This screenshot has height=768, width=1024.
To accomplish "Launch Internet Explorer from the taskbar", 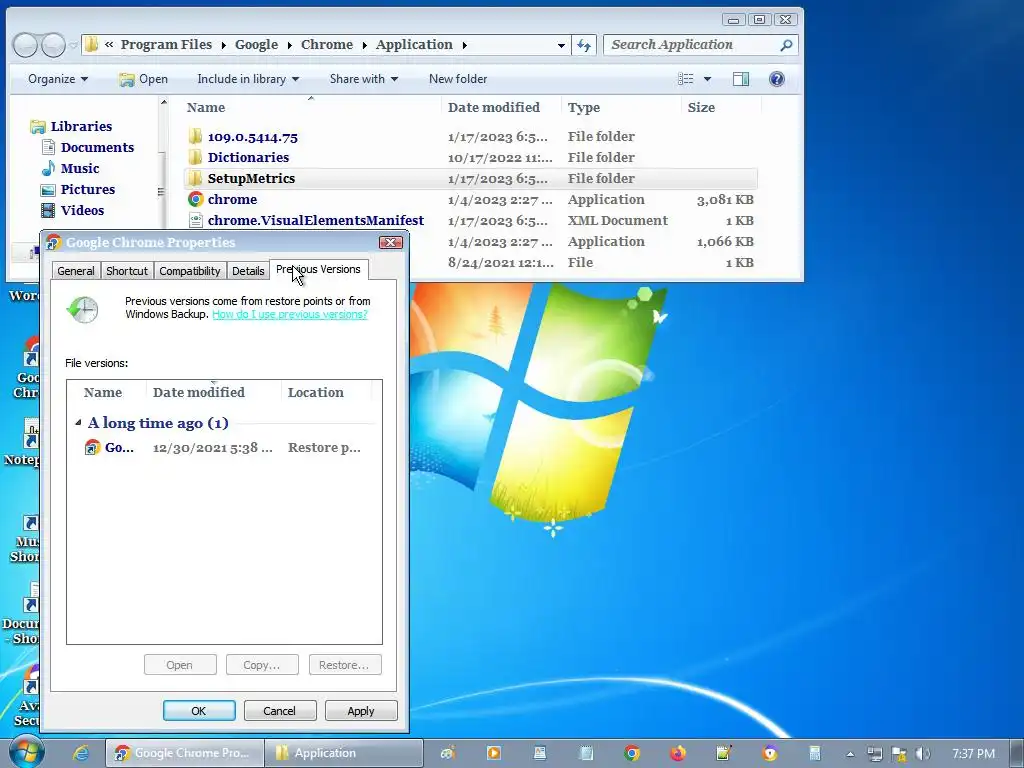I will pyautogui.click(x=81, y=753).
